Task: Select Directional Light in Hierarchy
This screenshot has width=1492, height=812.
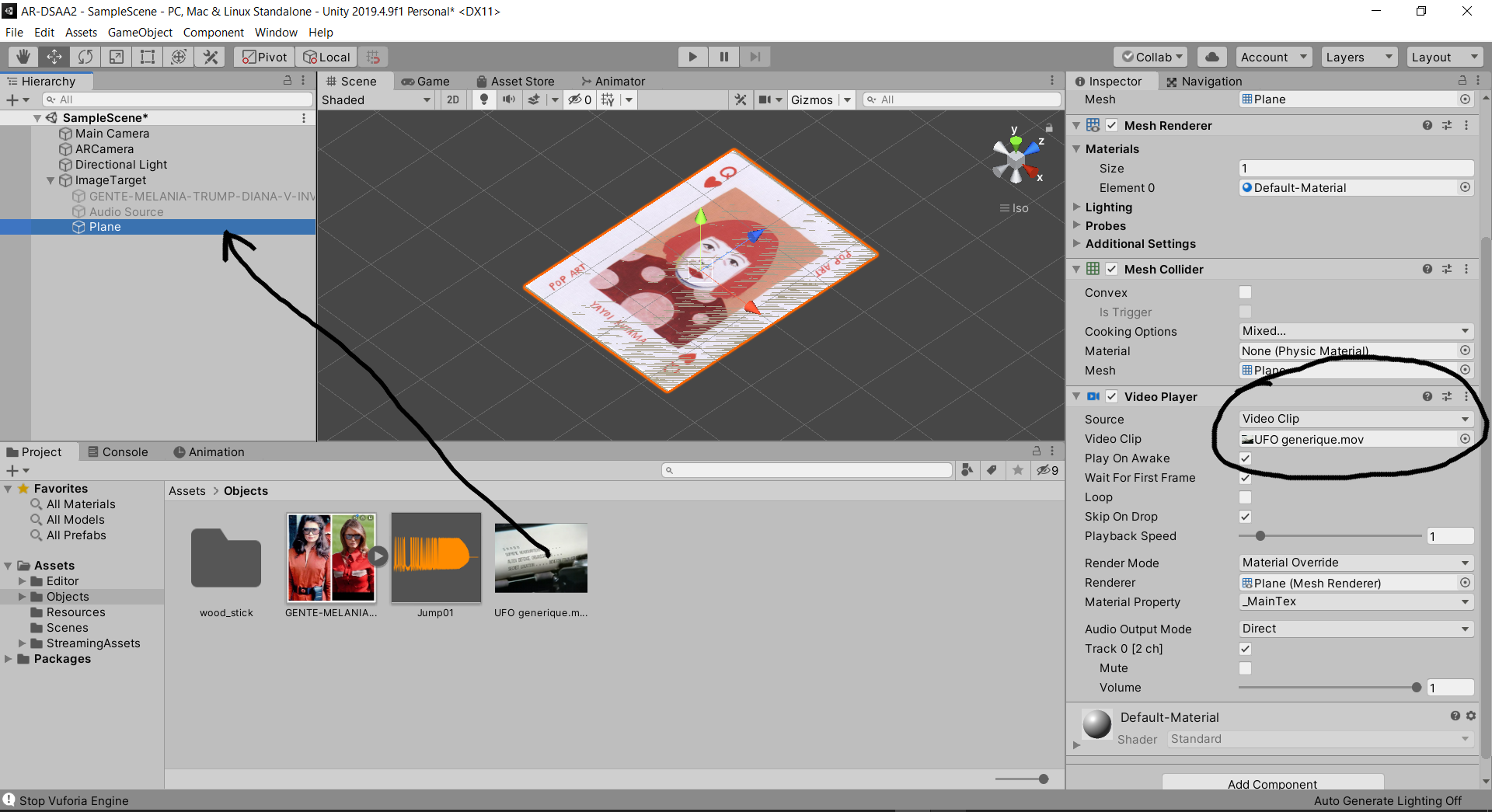Action: click(x=121, y=165)
